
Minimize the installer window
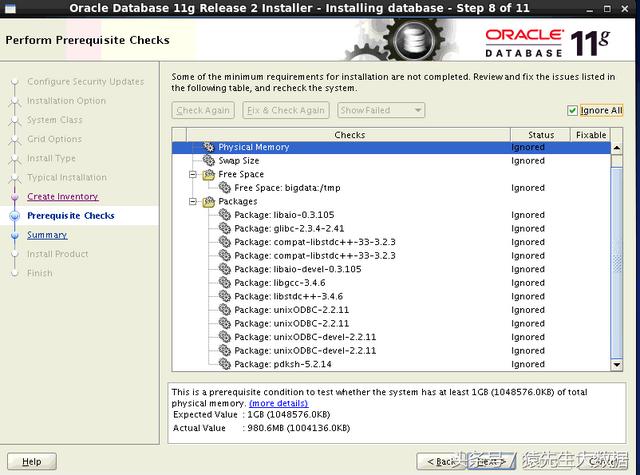pos(589,9)
